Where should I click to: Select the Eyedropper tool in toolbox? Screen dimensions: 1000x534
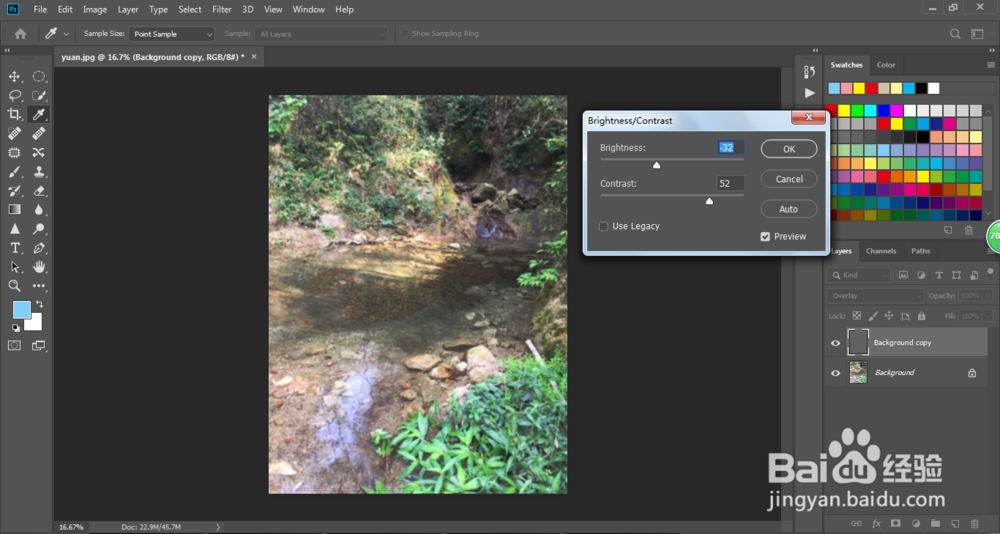[x=39, y=114]
